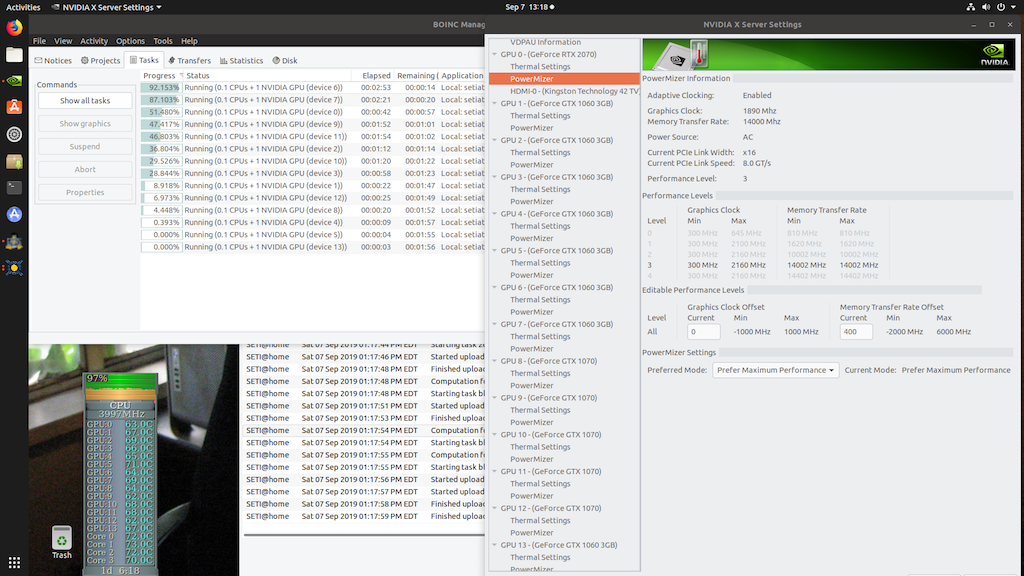This screenshot has width=1024, height=576.
Task: Switch to the Projects tab
Action: 100,61
